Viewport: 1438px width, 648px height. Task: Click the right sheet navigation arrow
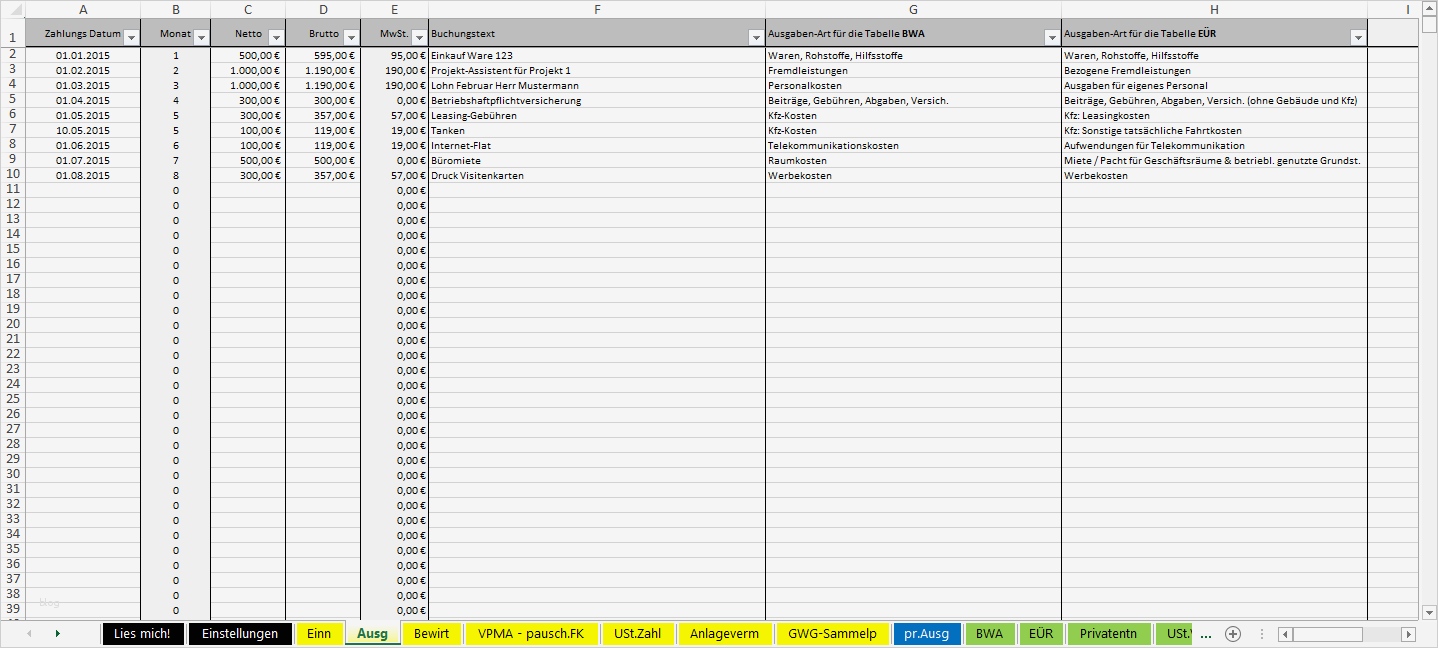pos(57,633)
